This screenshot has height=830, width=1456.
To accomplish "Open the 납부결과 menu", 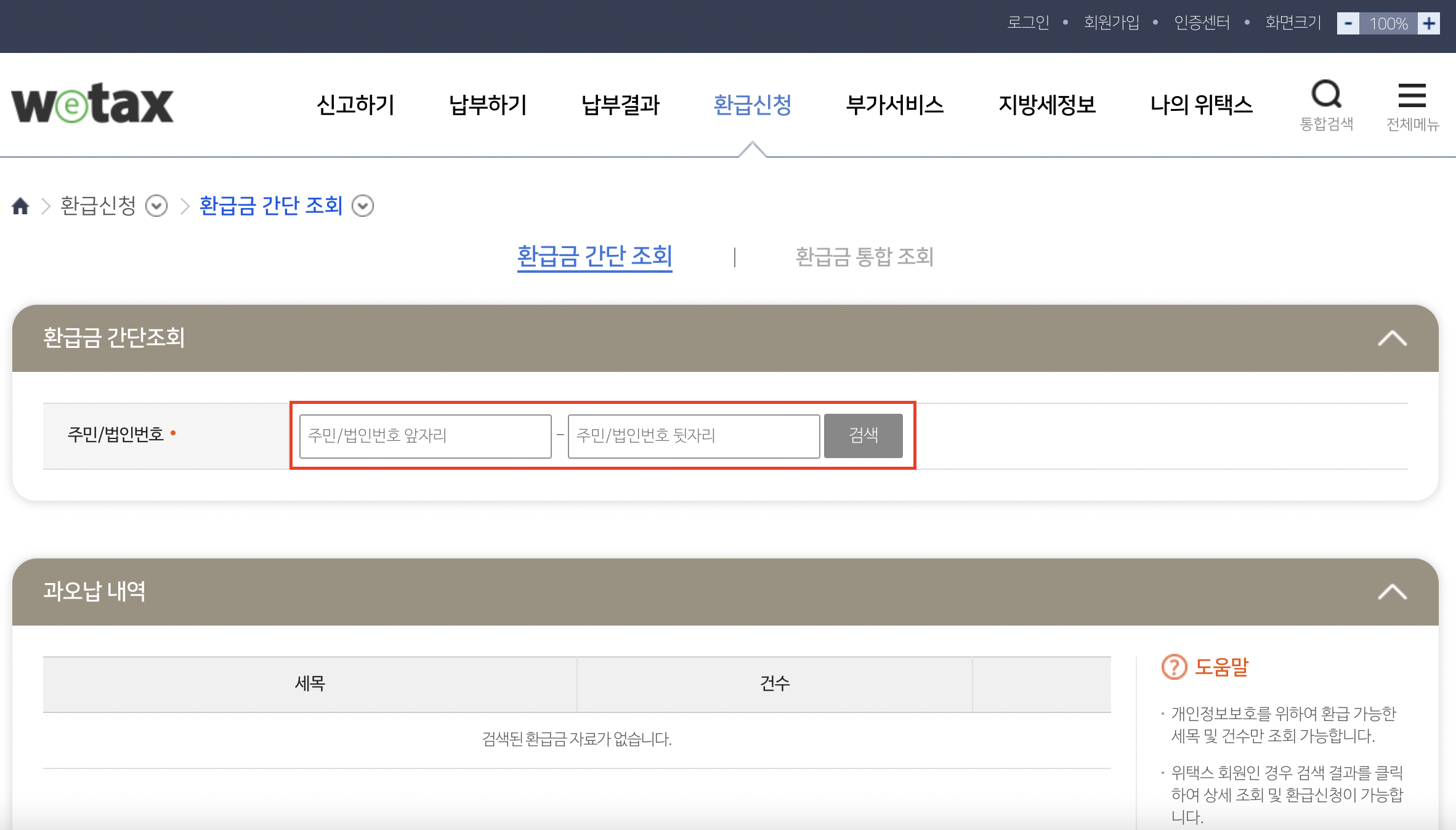I will (620, 105).
